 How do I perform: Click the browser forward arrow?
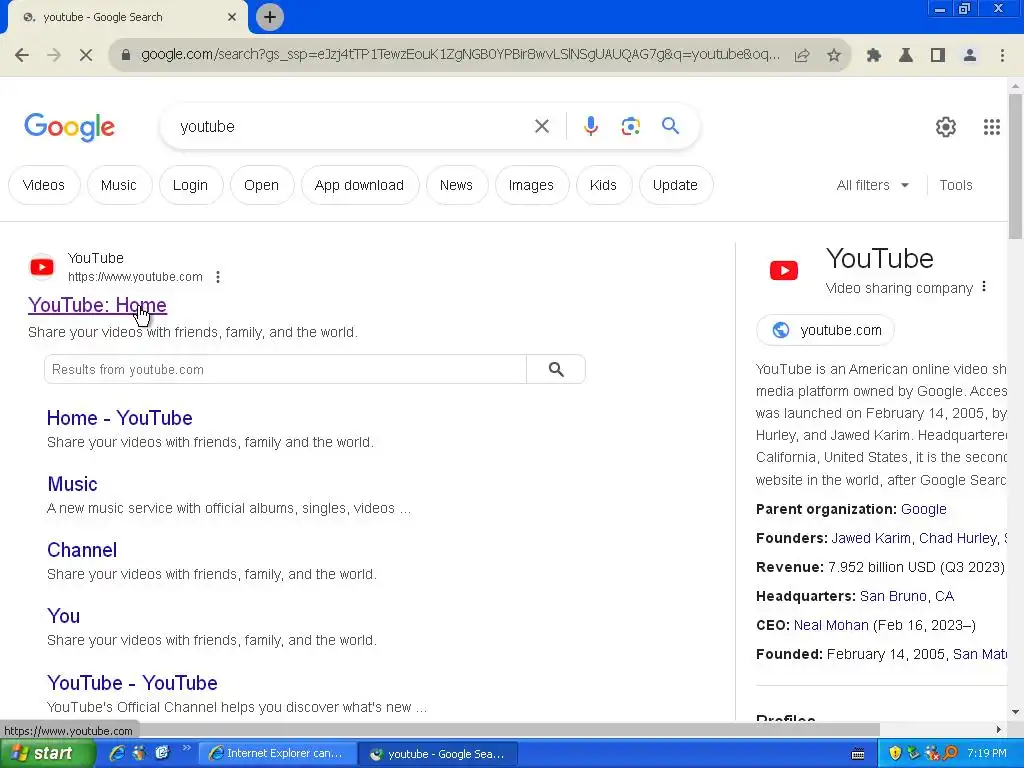54,55
